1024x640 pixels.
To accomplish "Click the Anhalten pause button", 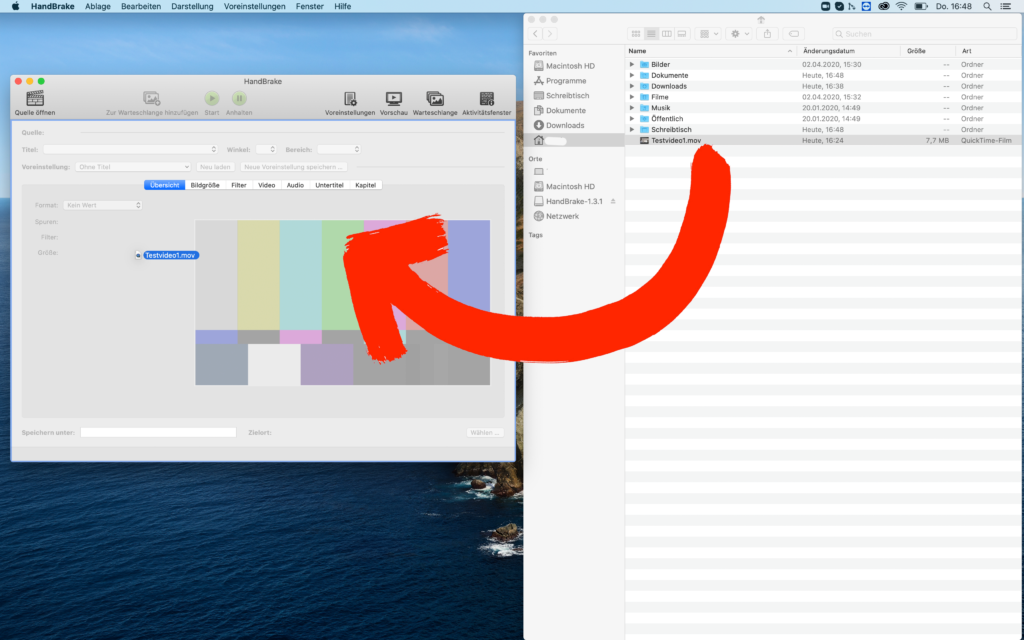I will [x=239, y=98].
